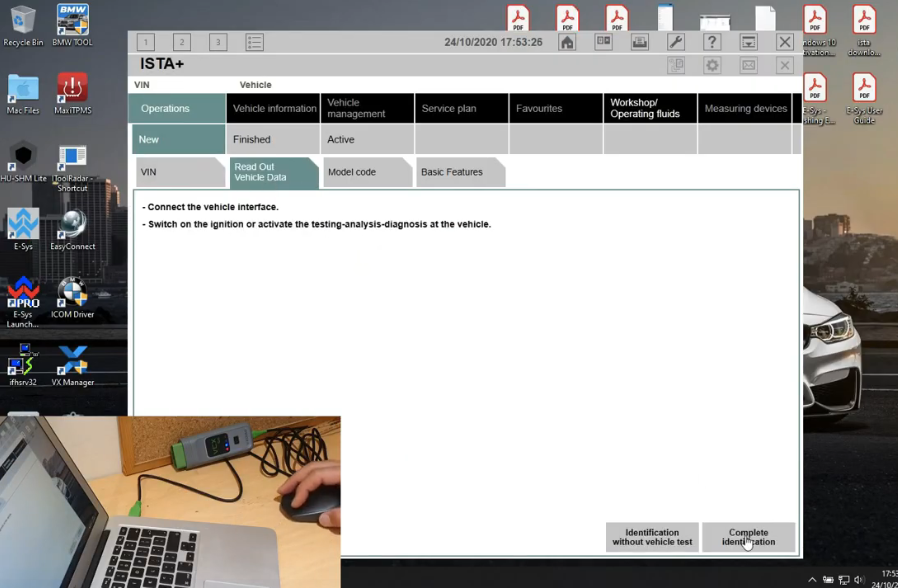Select the Active sub-tab
The height and width of the screenshot is (588, 898).
pos(367,139)
